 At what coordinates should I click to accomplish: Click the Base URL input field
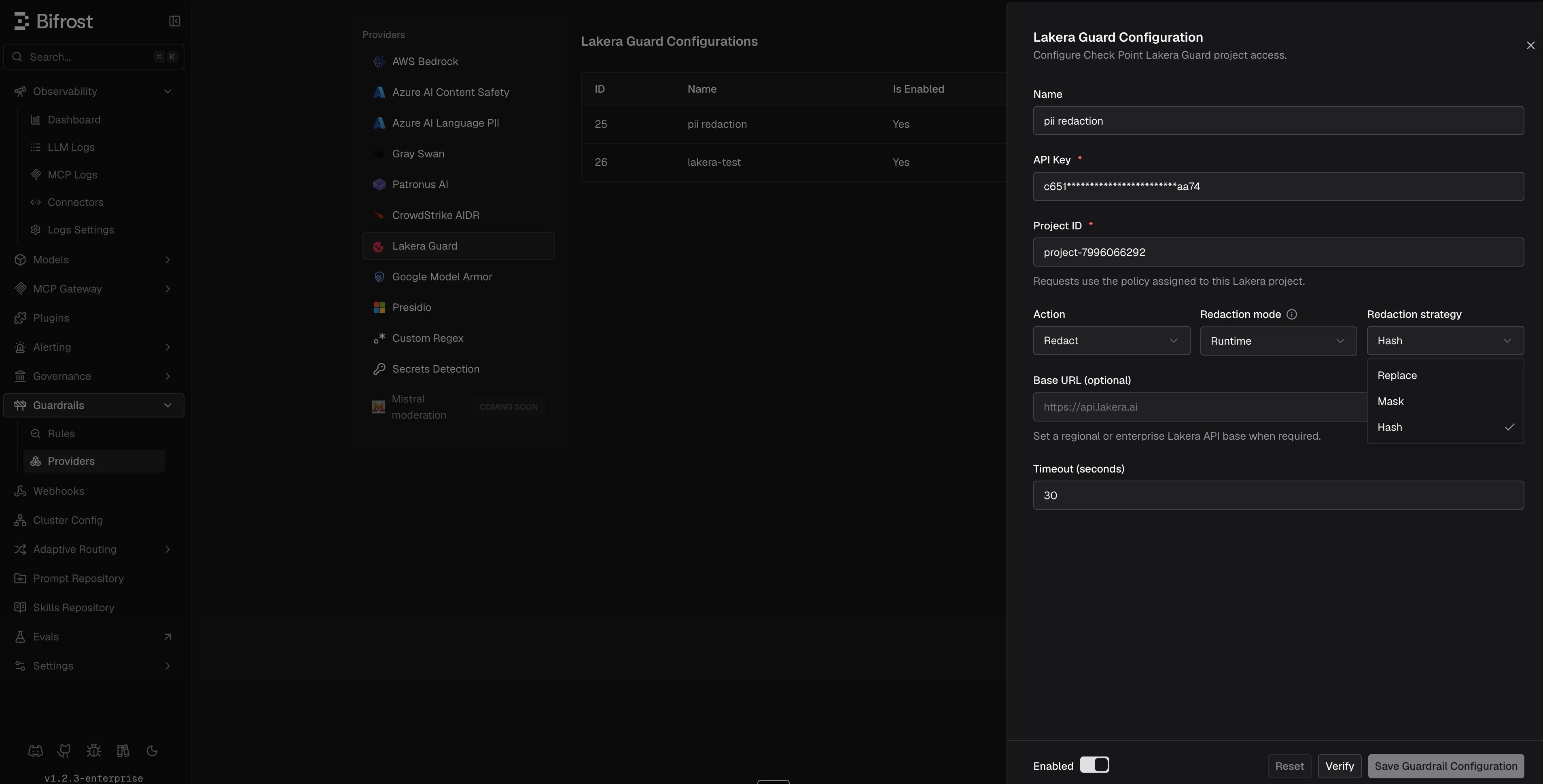point(1200,407)
